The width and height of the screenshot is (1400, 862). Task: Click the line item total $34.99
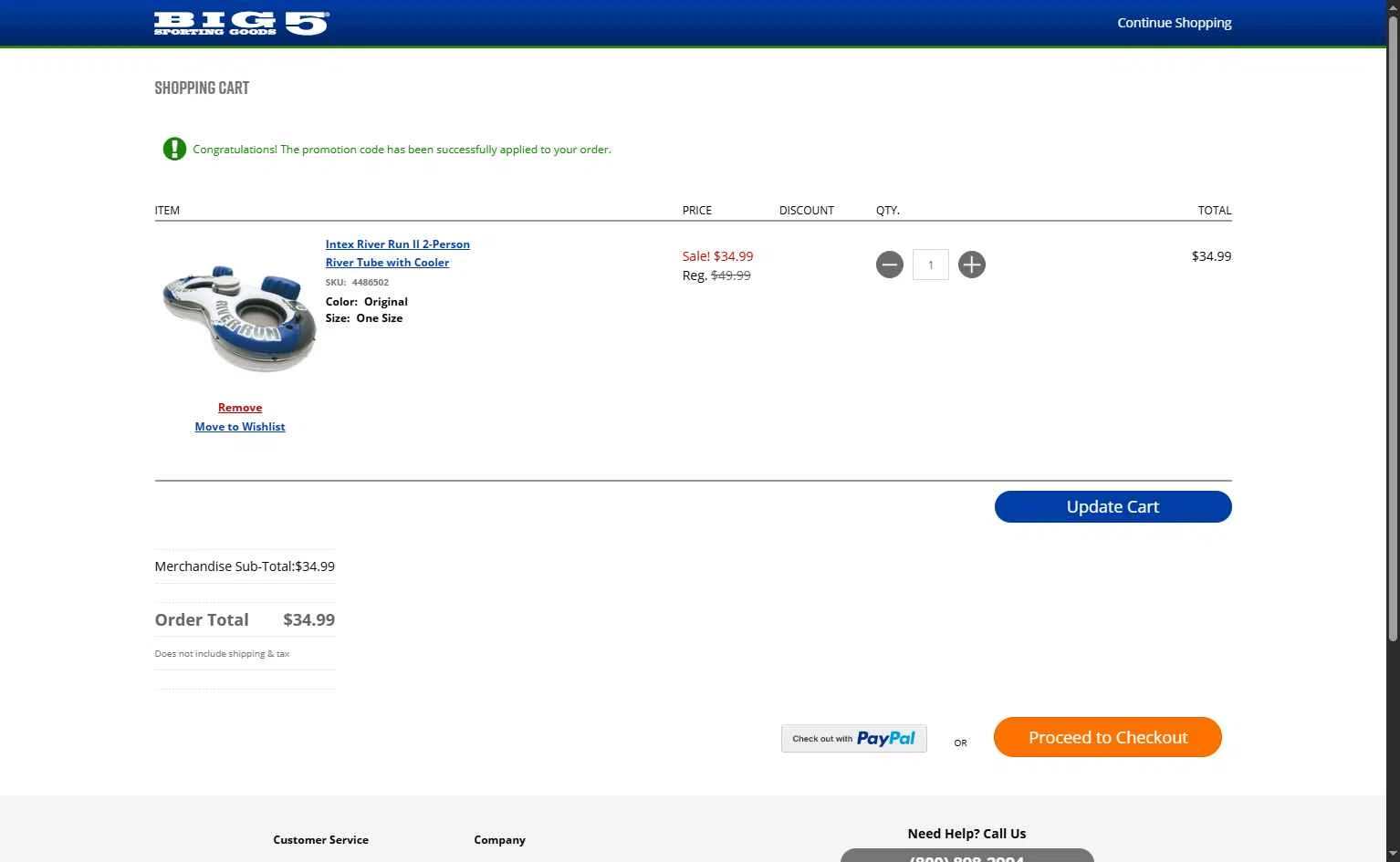1212,256
